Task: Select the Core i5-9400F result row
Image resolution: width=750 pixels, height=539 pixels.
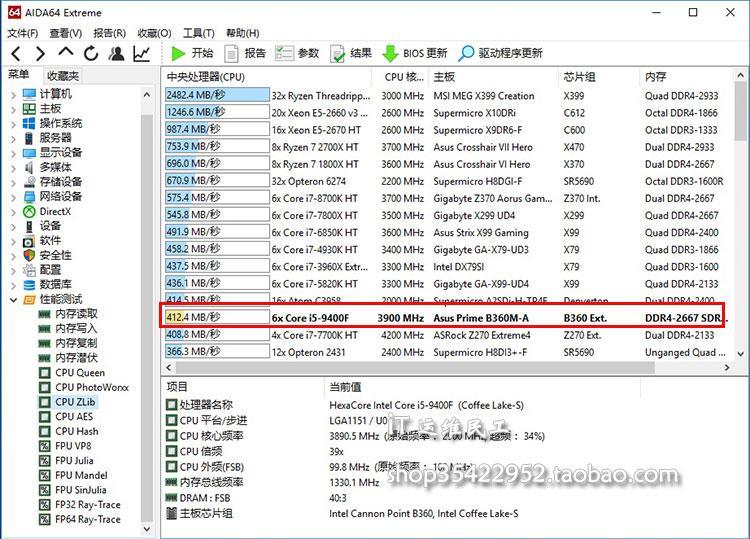Action: coord(440,318)
